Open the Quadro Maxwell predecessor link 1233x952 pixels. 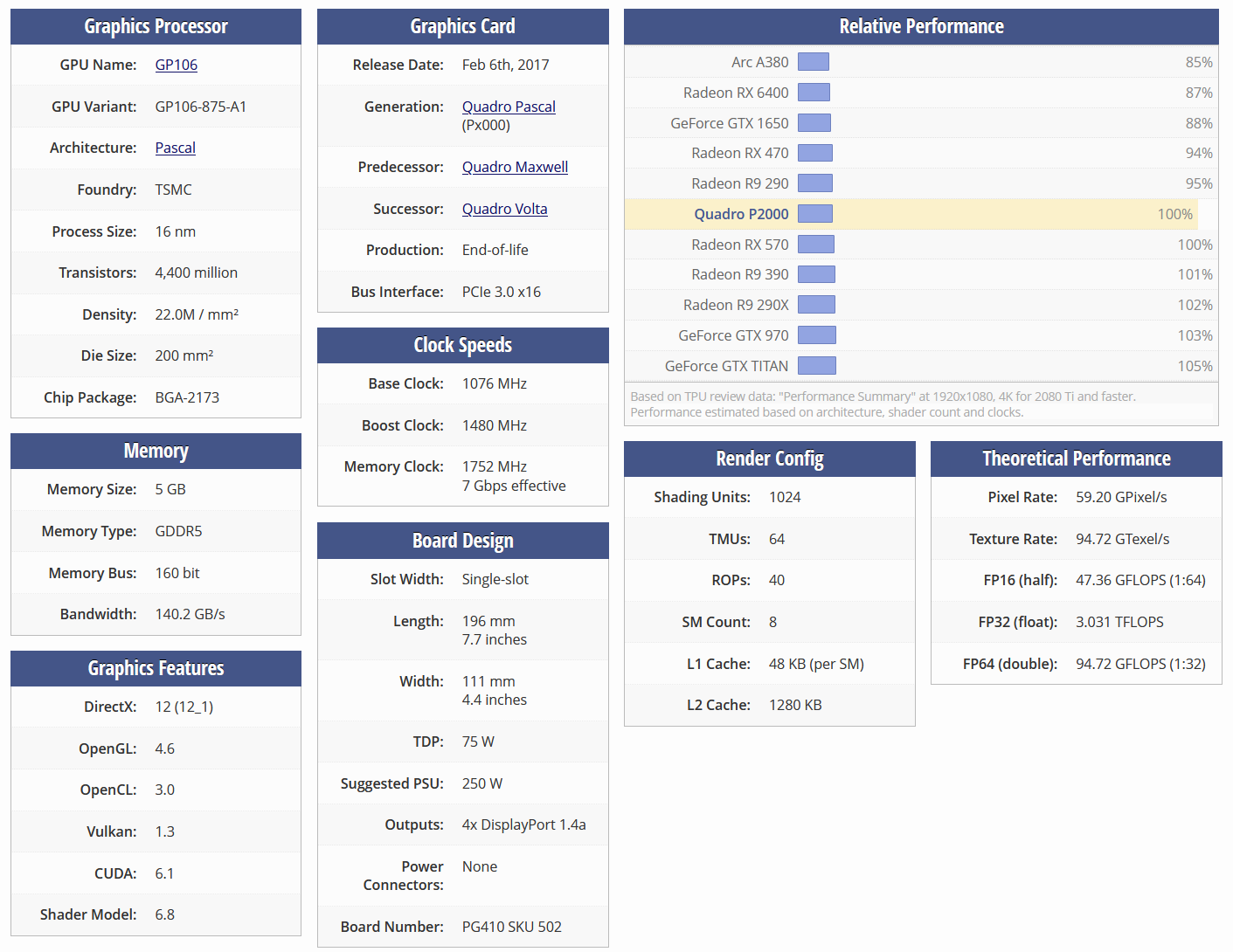[515, 167]
